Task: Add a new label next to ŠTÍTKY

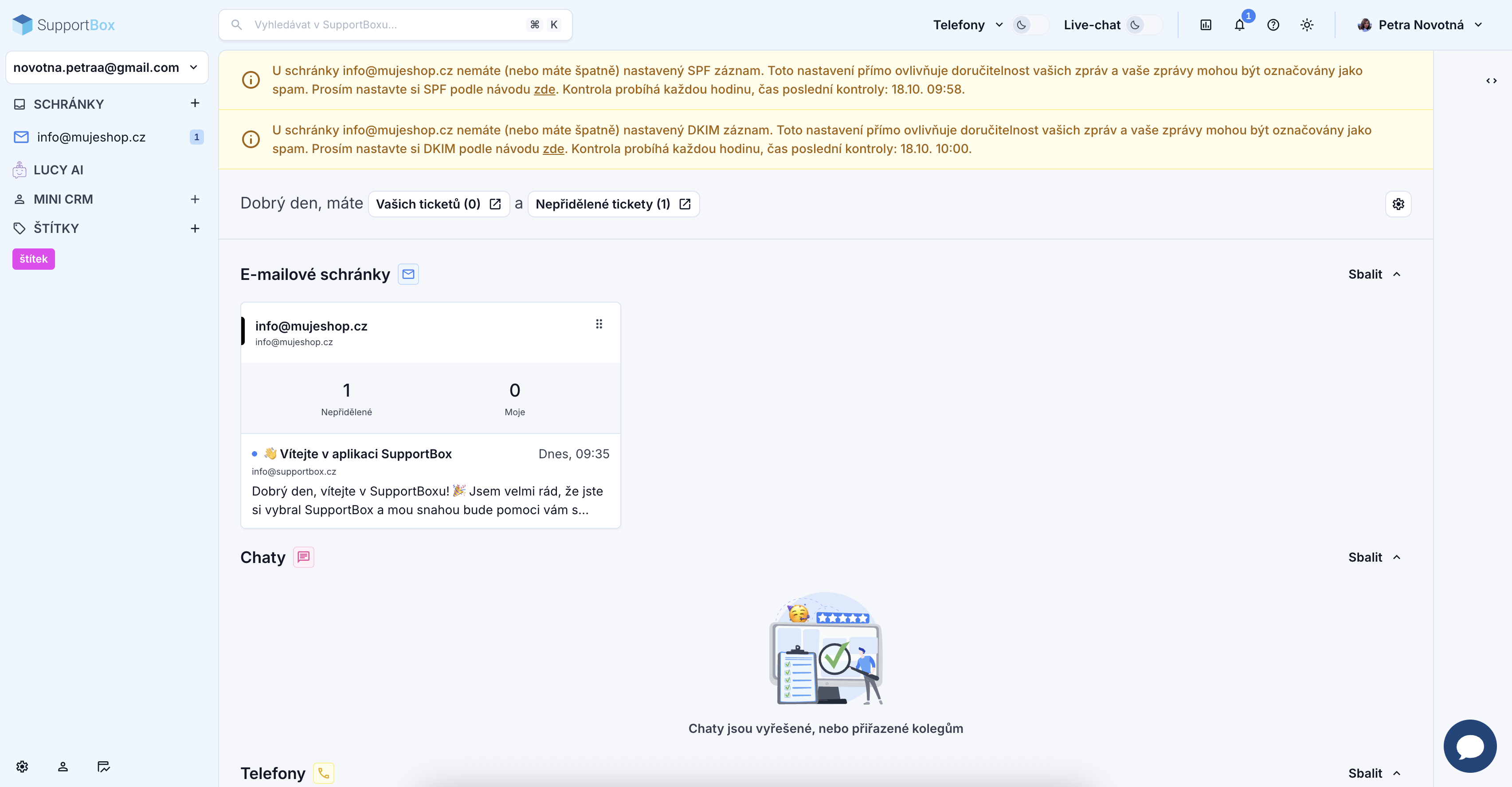Action: click(195, 228)
